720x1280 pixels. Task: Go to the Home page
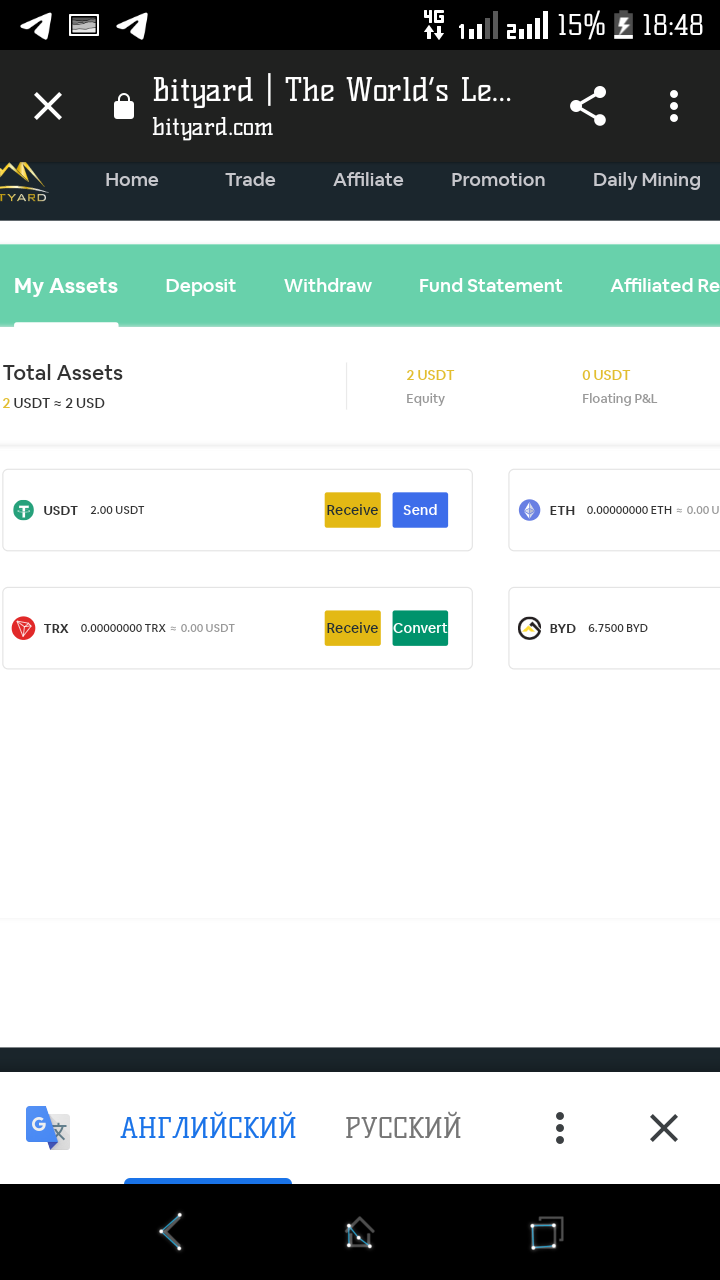pyautogui.click(x=132, y=180)
